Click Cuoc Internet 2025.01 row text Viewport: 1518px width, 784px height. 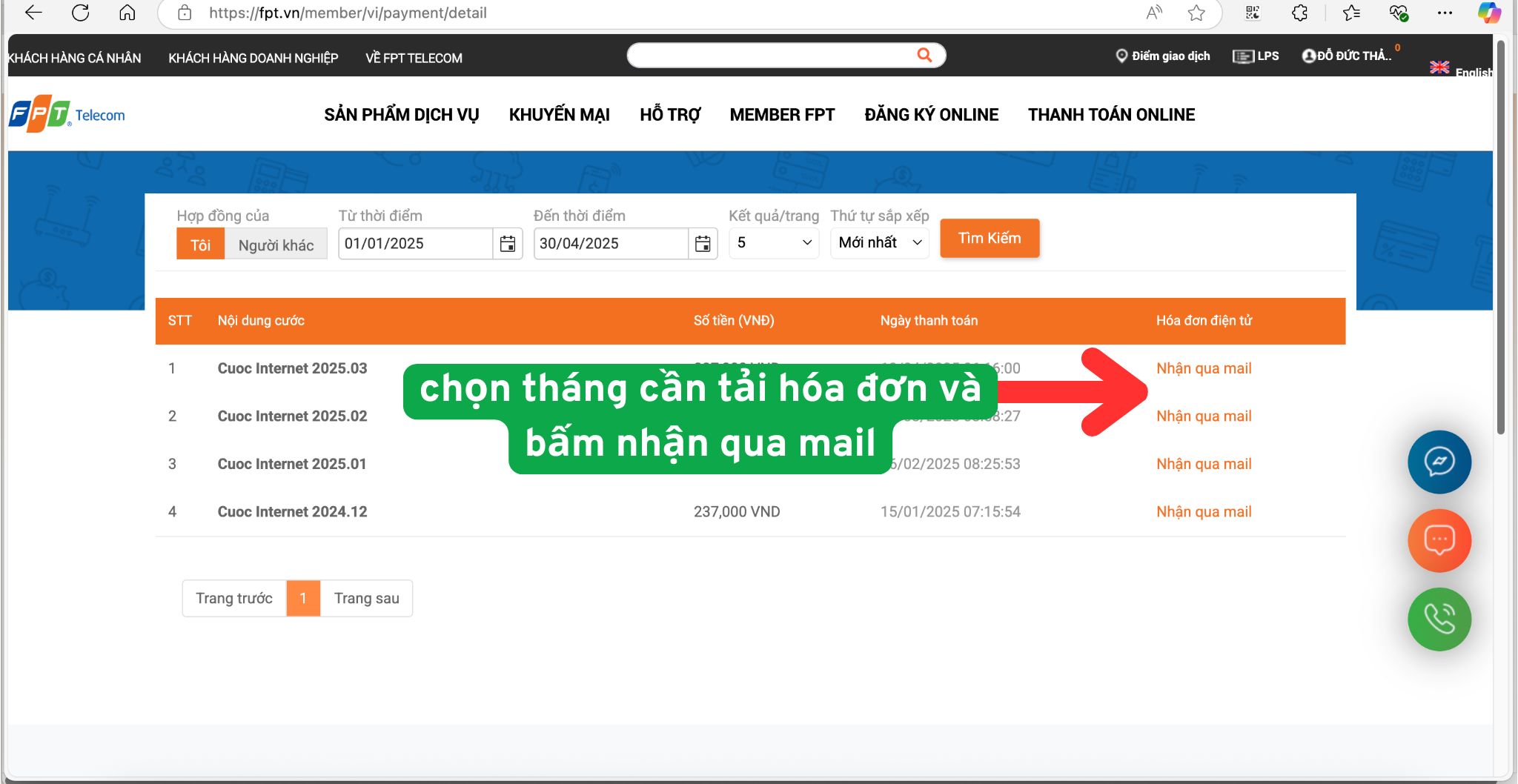tap(292, 464)
